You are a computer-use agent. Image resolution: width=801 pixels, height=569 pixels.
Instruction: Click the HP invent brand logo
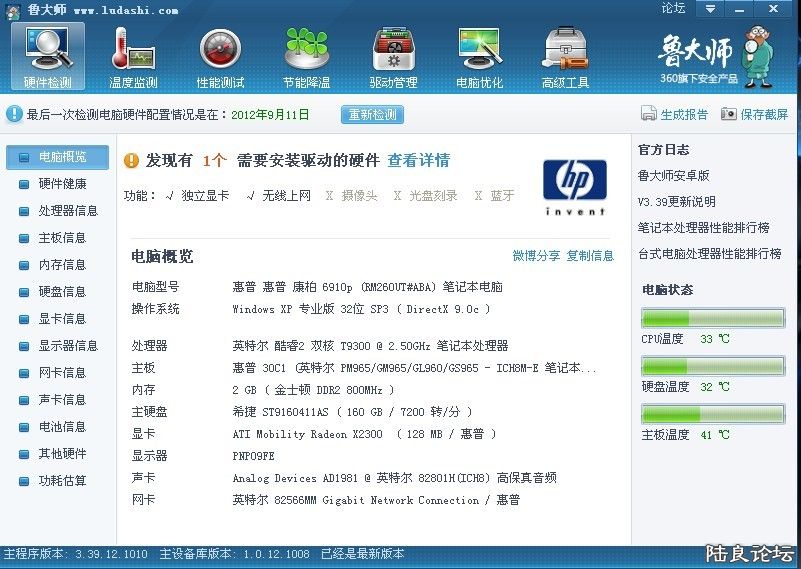[574, 186]
